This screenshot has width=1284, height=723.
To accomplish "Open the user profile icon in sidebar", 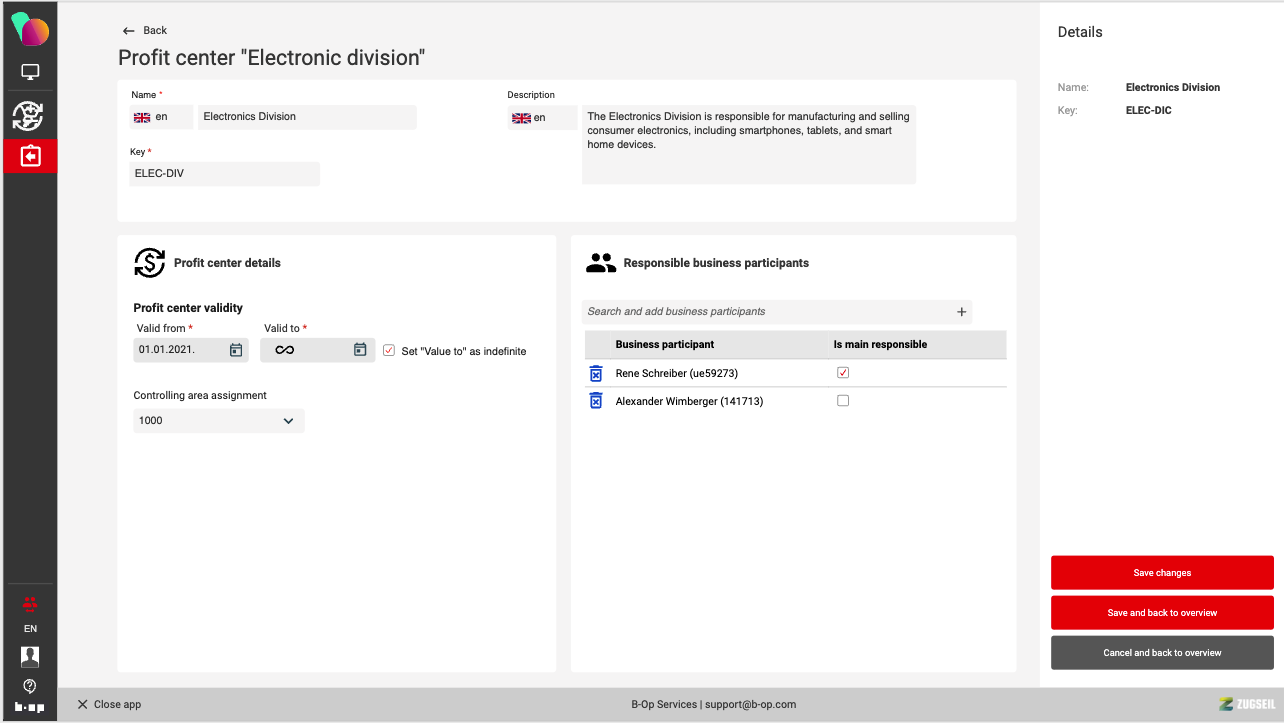I will [30, 657].
